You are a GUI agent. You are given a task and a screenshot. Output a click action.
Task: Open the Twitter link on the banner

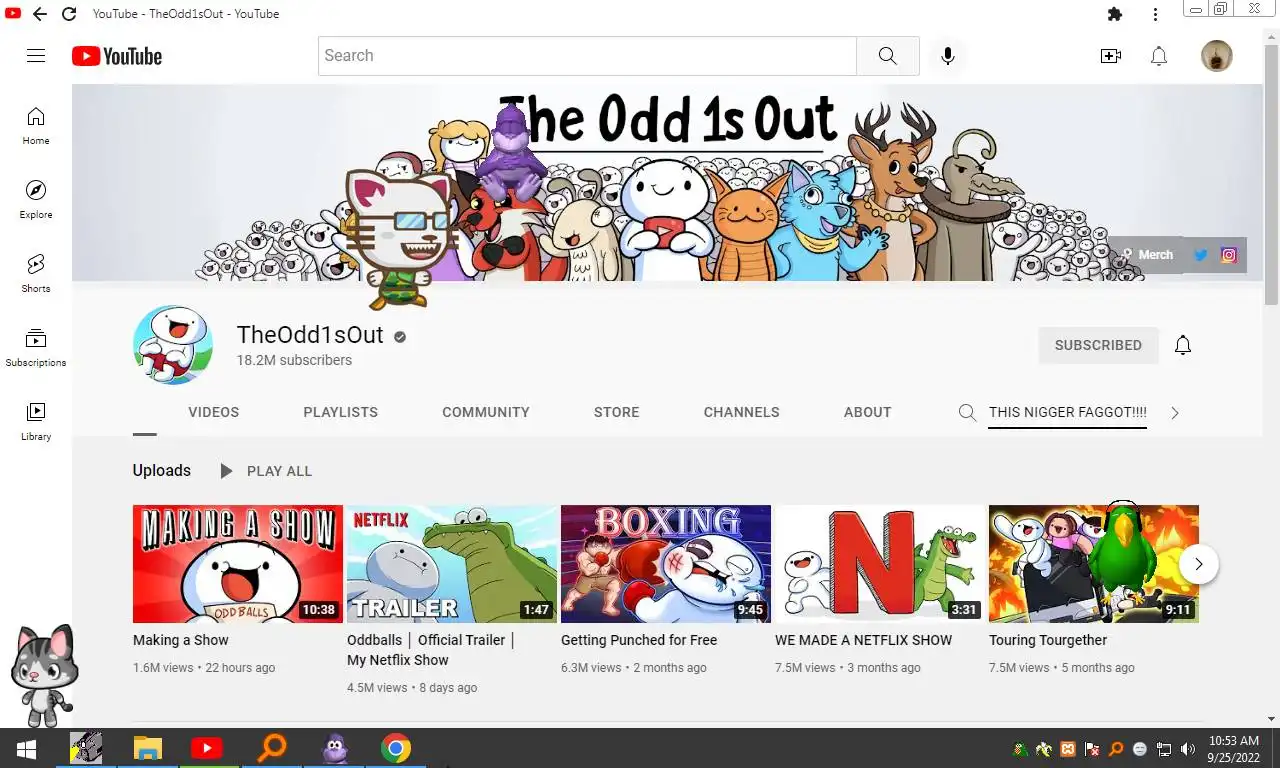[1201, 255]
